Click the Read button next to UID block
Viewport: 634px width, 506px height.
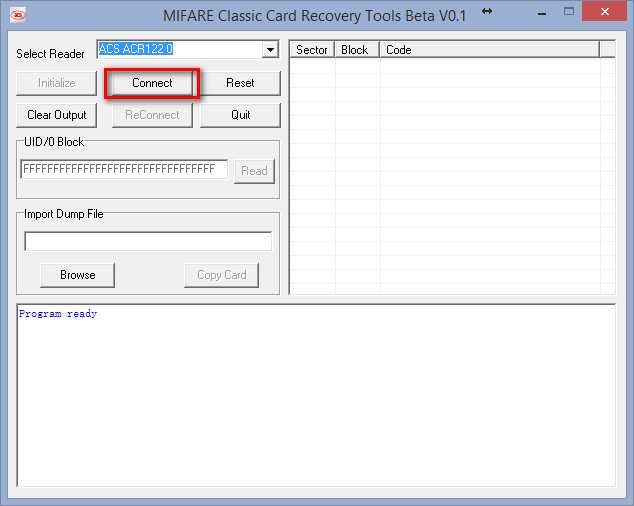254,171
